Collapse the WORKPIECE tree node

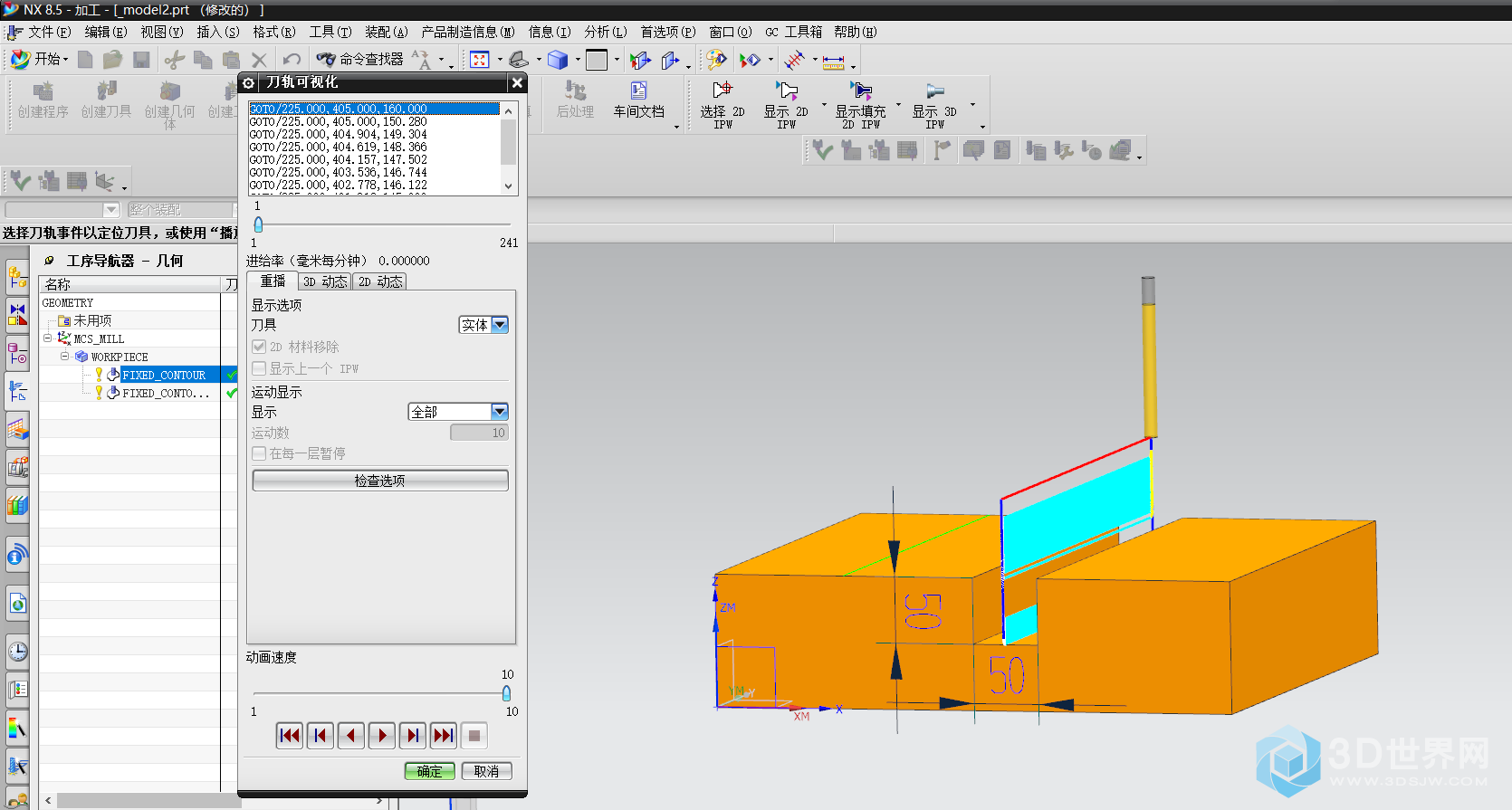coord(64,356)
